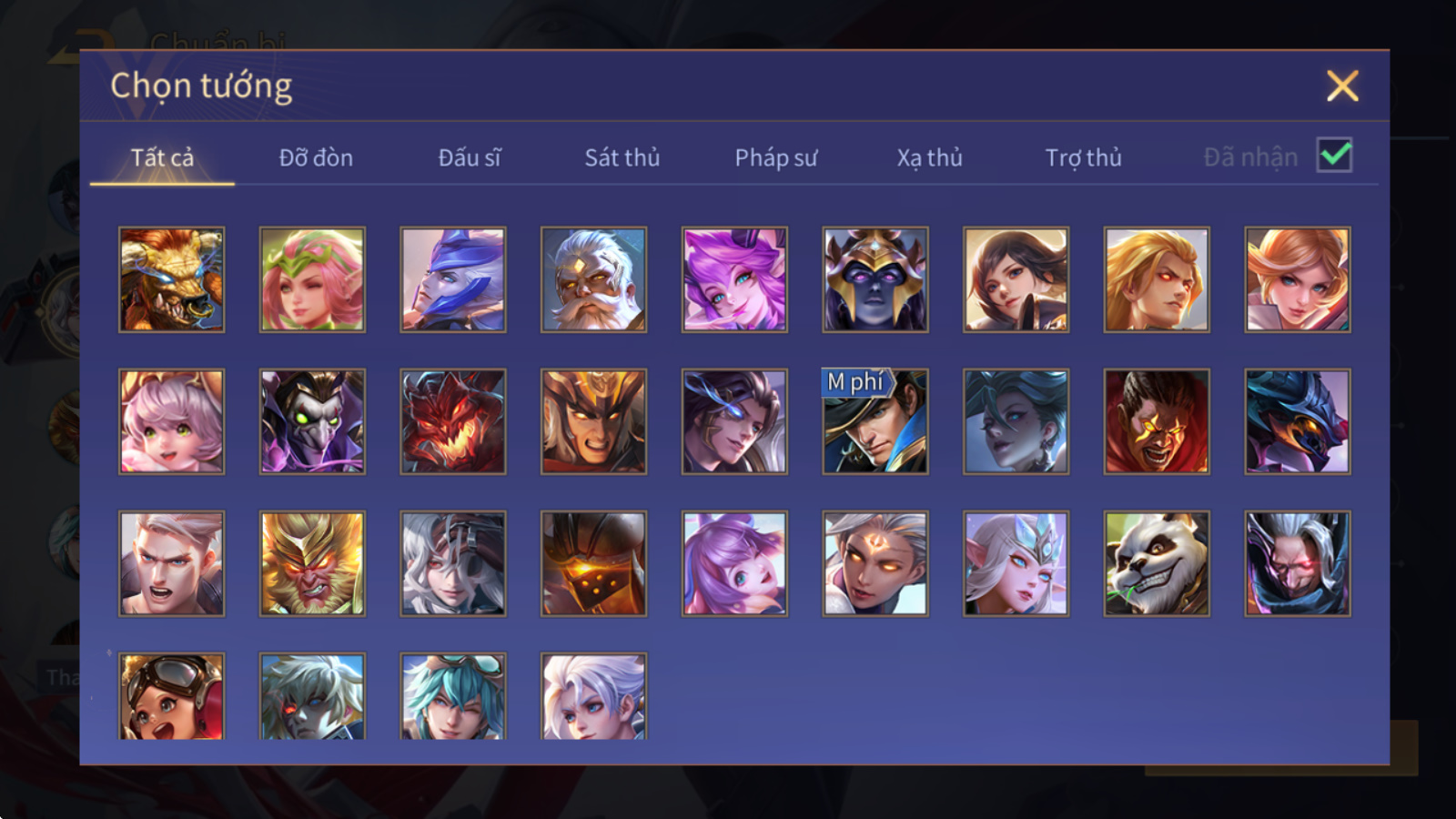This screenshot has height=819, width=1456.
Task: Choose the golden monkey king hero
Action: (x=312, y=563)
